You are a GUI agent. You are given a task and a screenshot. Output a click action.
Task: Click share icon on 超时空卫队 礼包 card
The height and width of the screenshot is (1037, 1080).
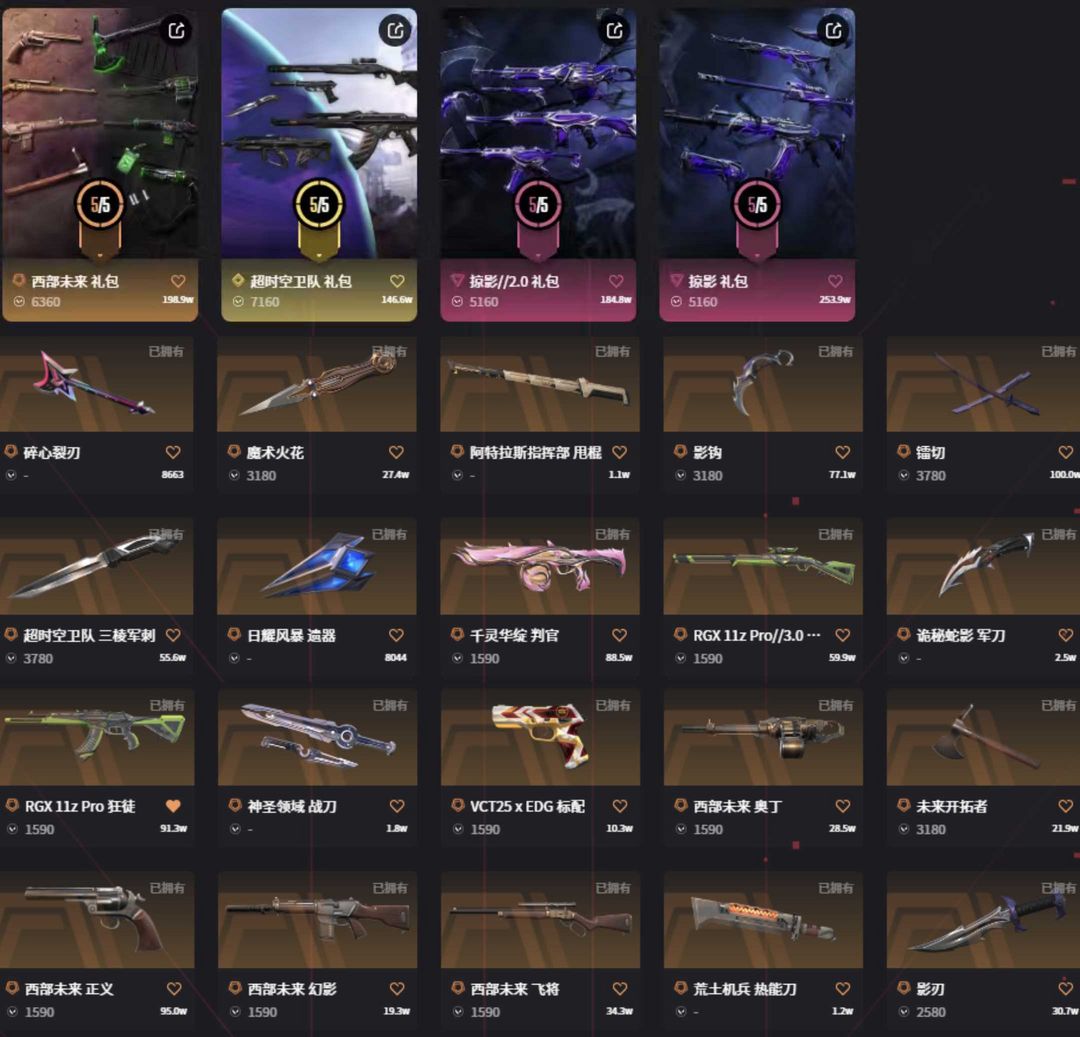pos(395,30)
